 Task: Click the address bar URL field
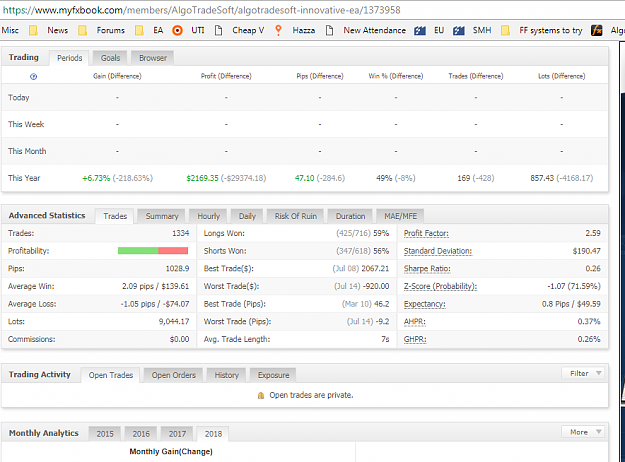[x=312, y=10]
